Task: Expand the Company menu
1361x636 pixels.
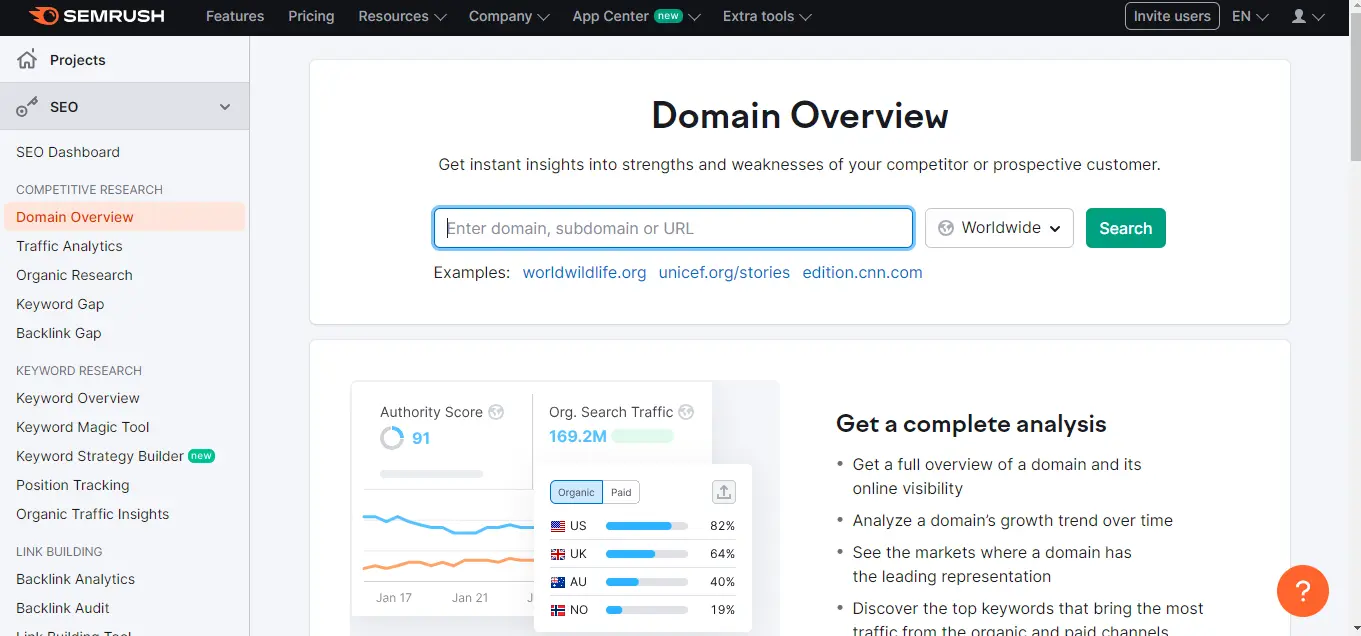Action: click(509, 16)
